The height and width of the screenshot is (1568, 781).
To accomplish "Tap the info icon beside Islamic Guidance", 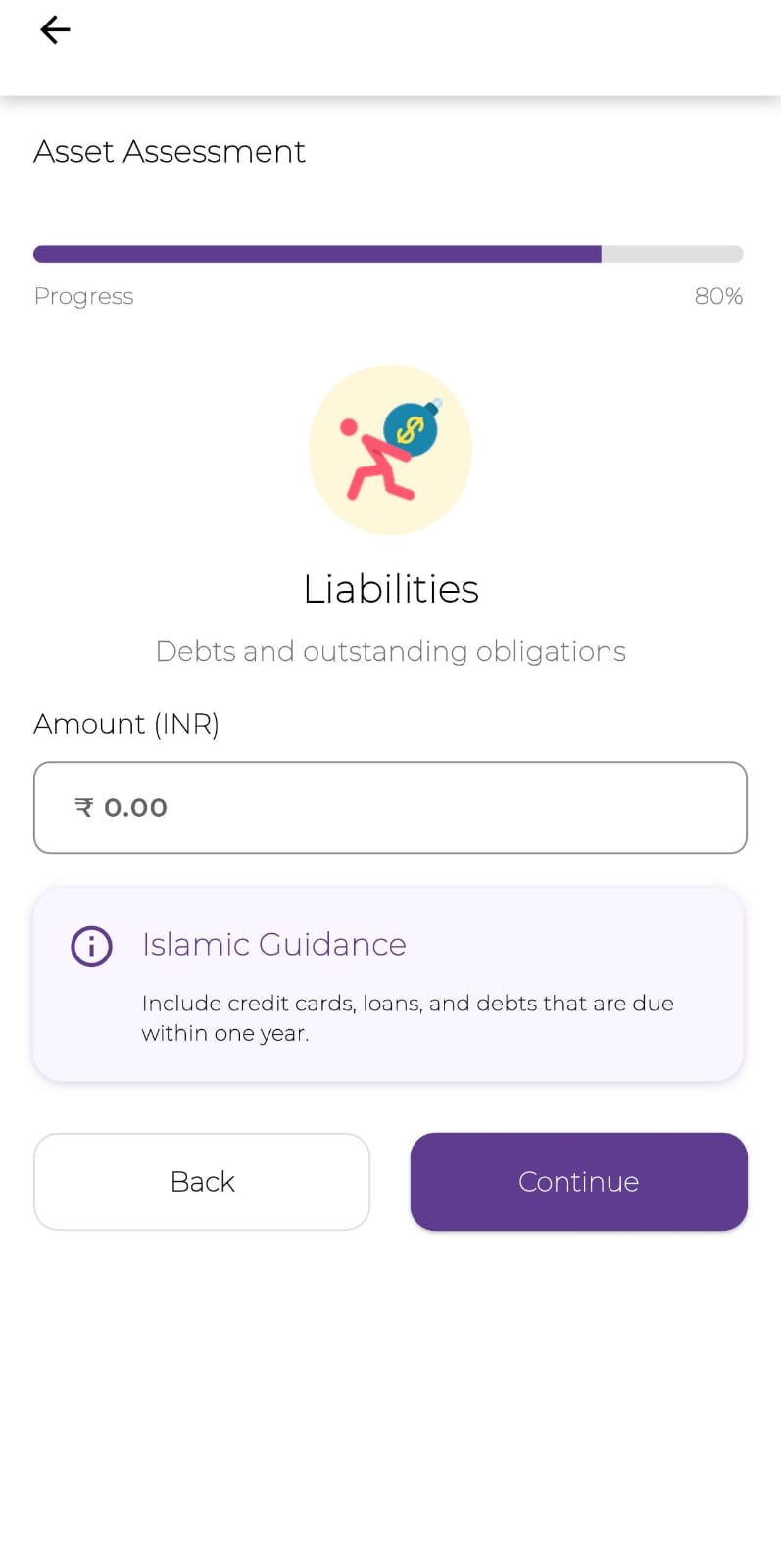I will [x=92, y=946].
